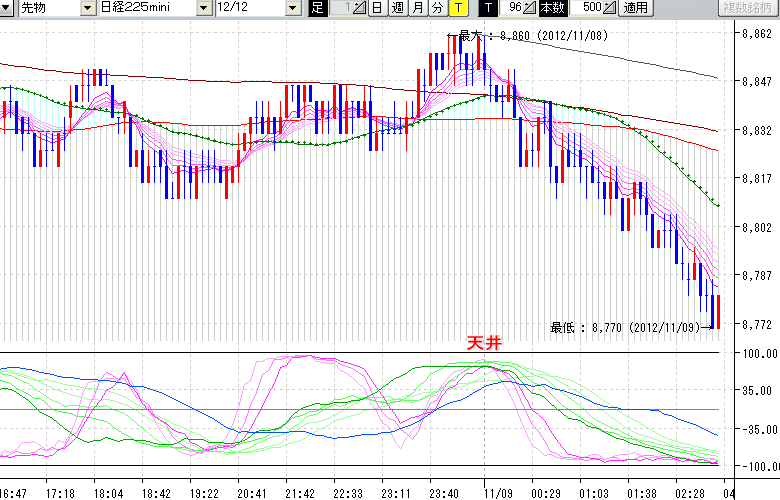Select the 月 monthly timeframe button
This screenshot has width=780, height=500.
(x=417, y=8)
